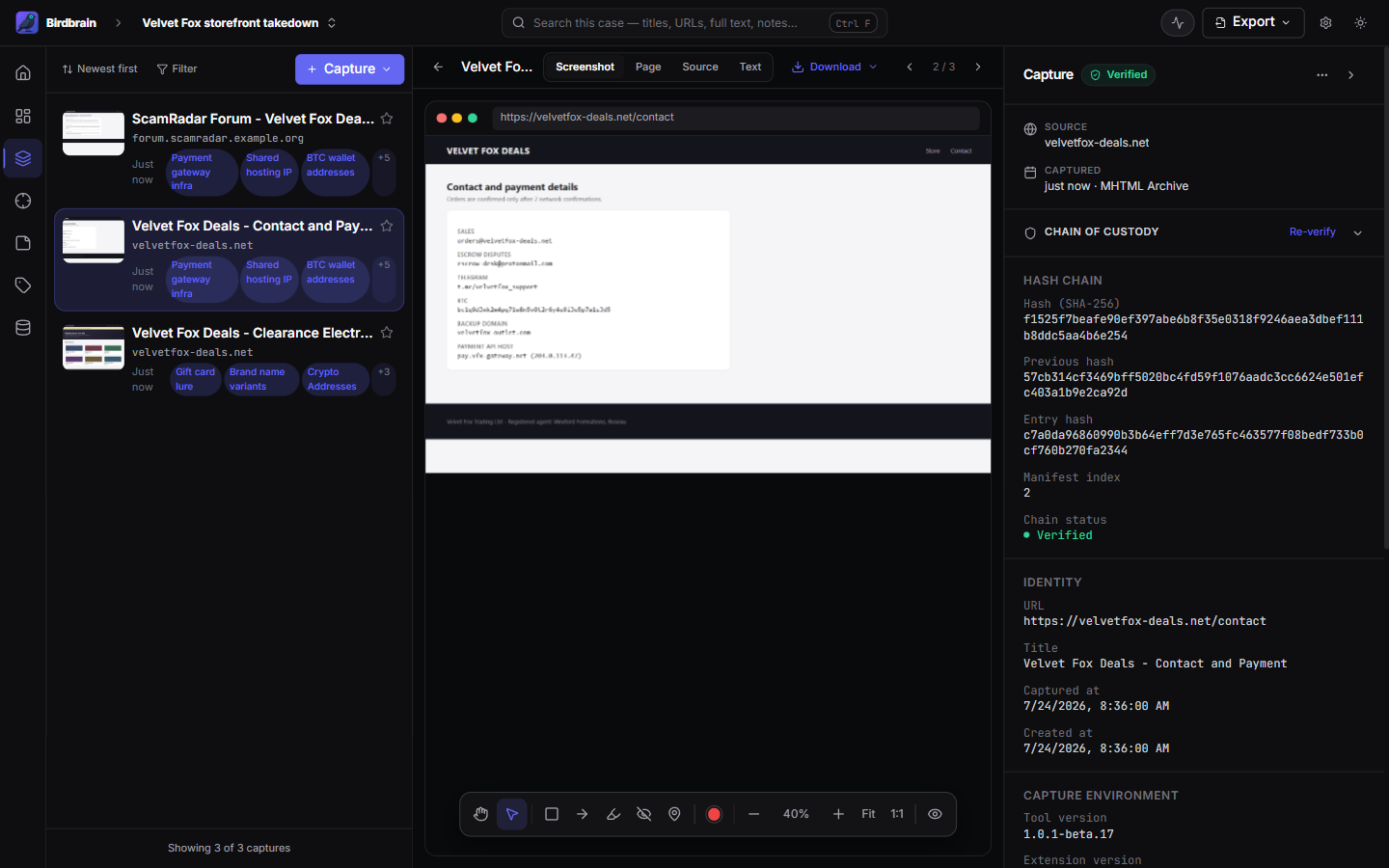Zoom in with the plus button
Viewport: 1389px width, 868px height.
(838, 814)
